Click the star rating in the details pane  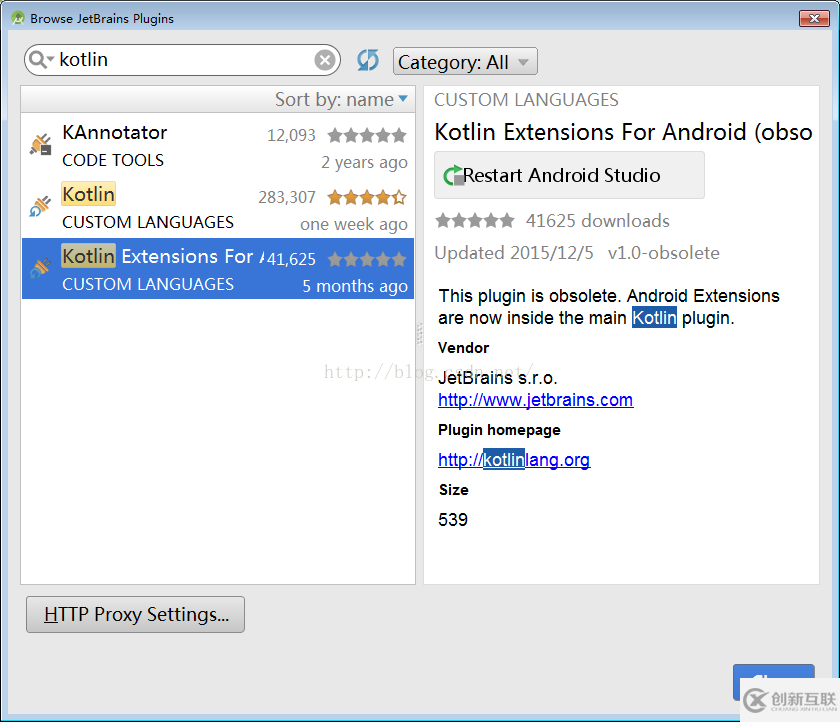coord(475,221)
